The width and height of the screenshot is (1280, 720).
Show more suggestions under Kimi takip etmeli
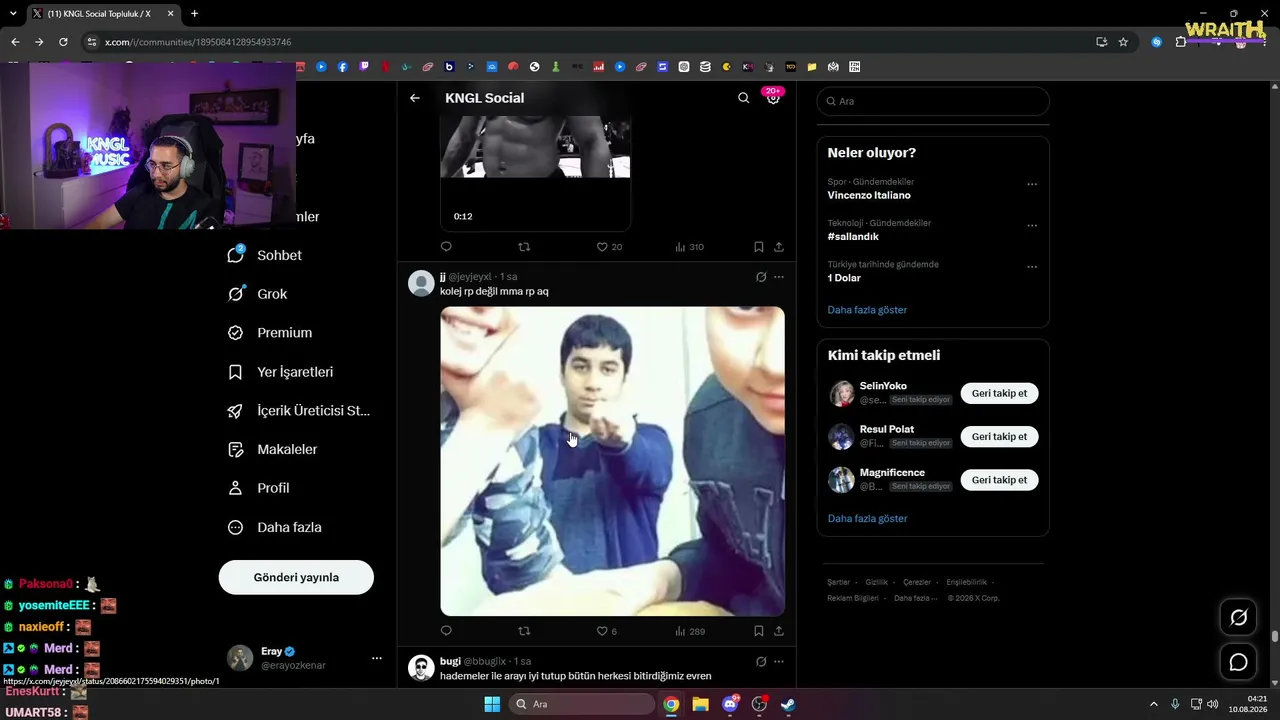click(867, 519)
